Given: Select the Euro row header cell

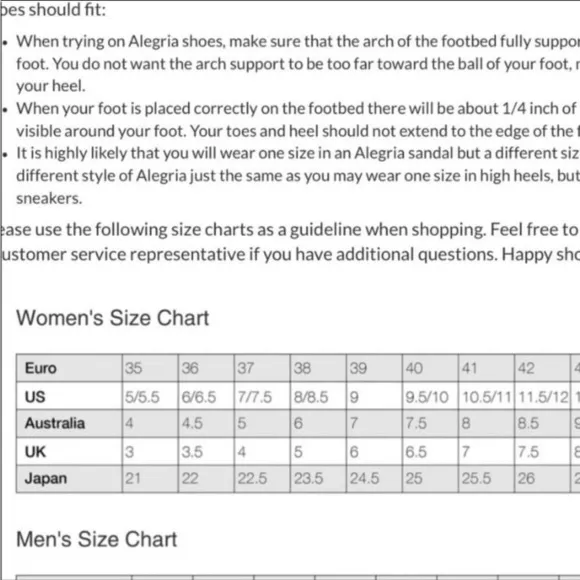Looking at the screenshot, I should pos(69,368).
